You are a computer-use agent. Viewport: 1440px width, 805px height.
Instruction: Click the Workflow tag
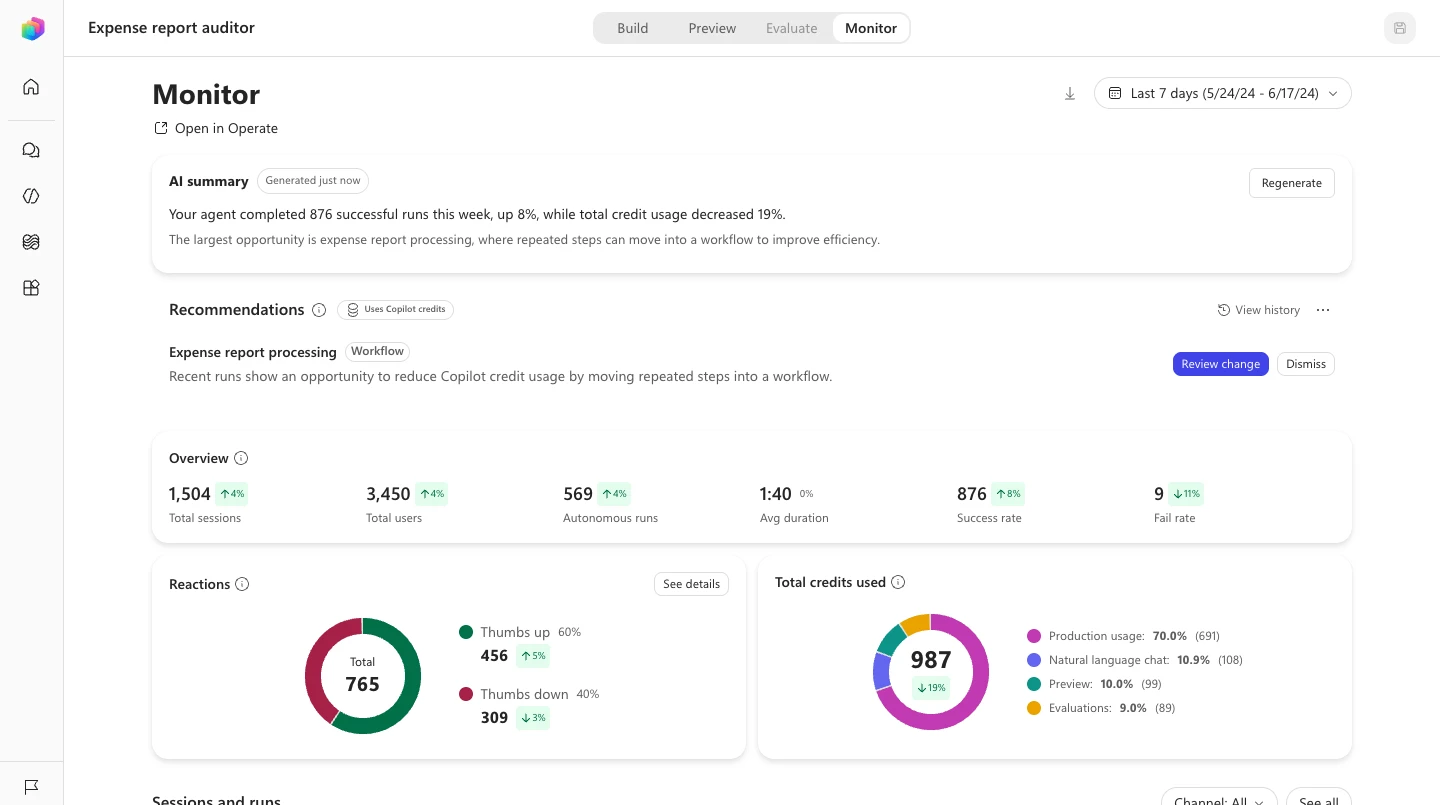(x=378, y=352)
